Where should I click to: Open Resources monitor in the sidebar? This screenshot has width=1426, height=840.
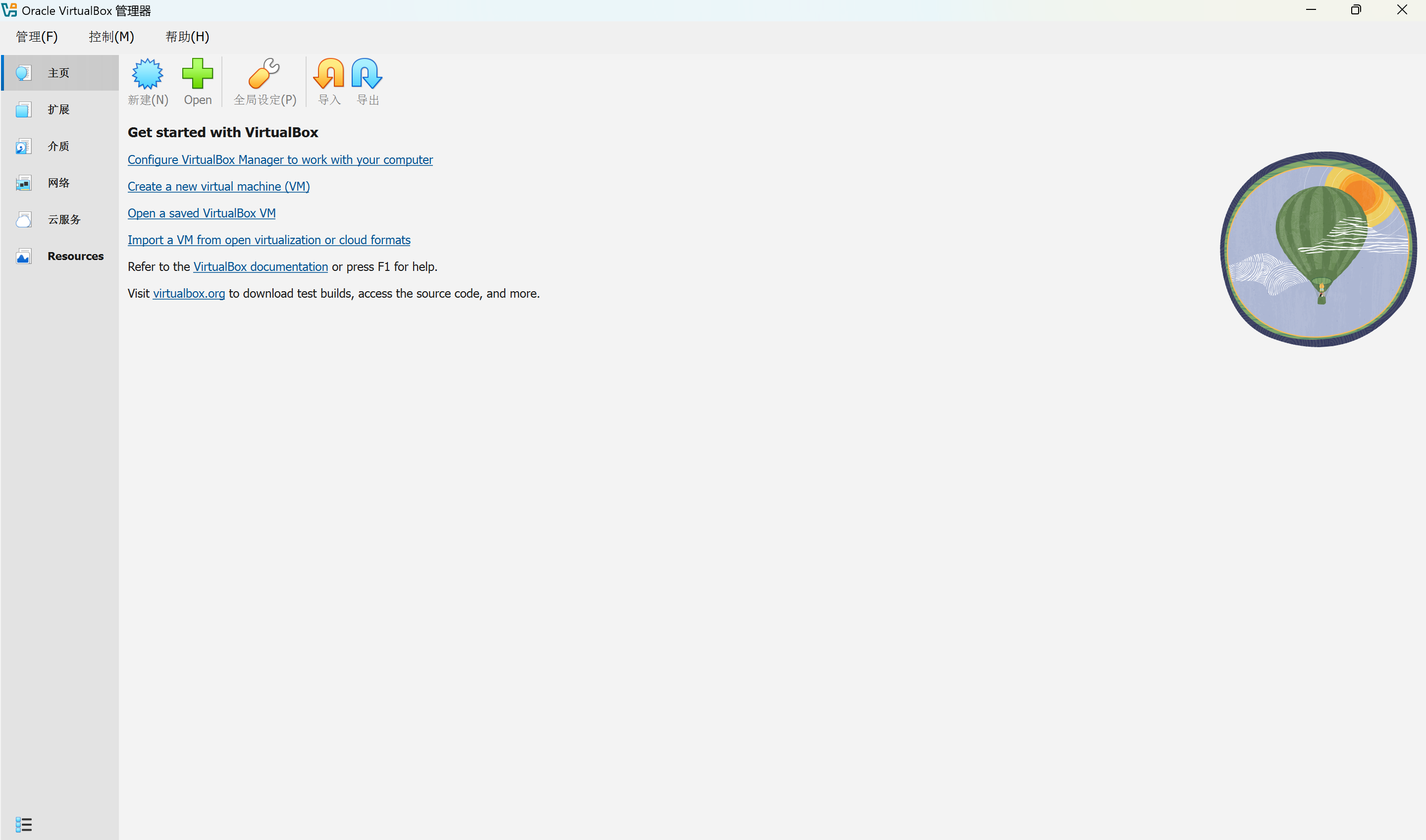75,256
